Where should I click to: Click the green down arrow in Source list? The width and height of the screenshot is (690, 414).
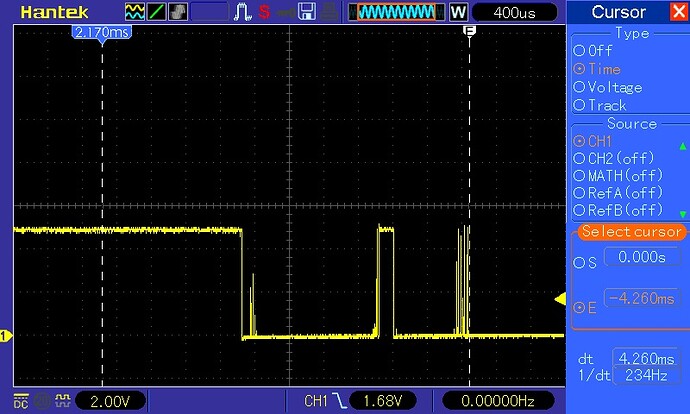click(683, 214)
